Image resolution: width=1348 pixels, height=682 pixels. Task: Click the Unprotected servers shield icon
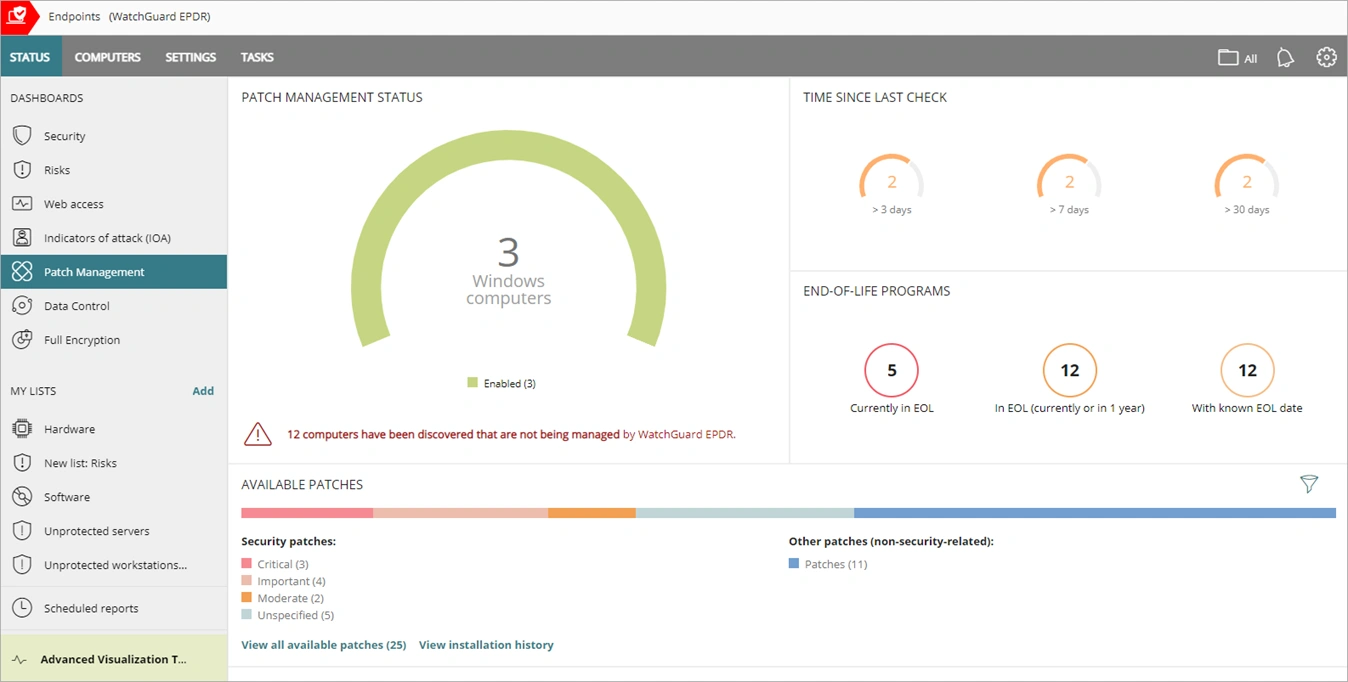click(x=22, y=531)
